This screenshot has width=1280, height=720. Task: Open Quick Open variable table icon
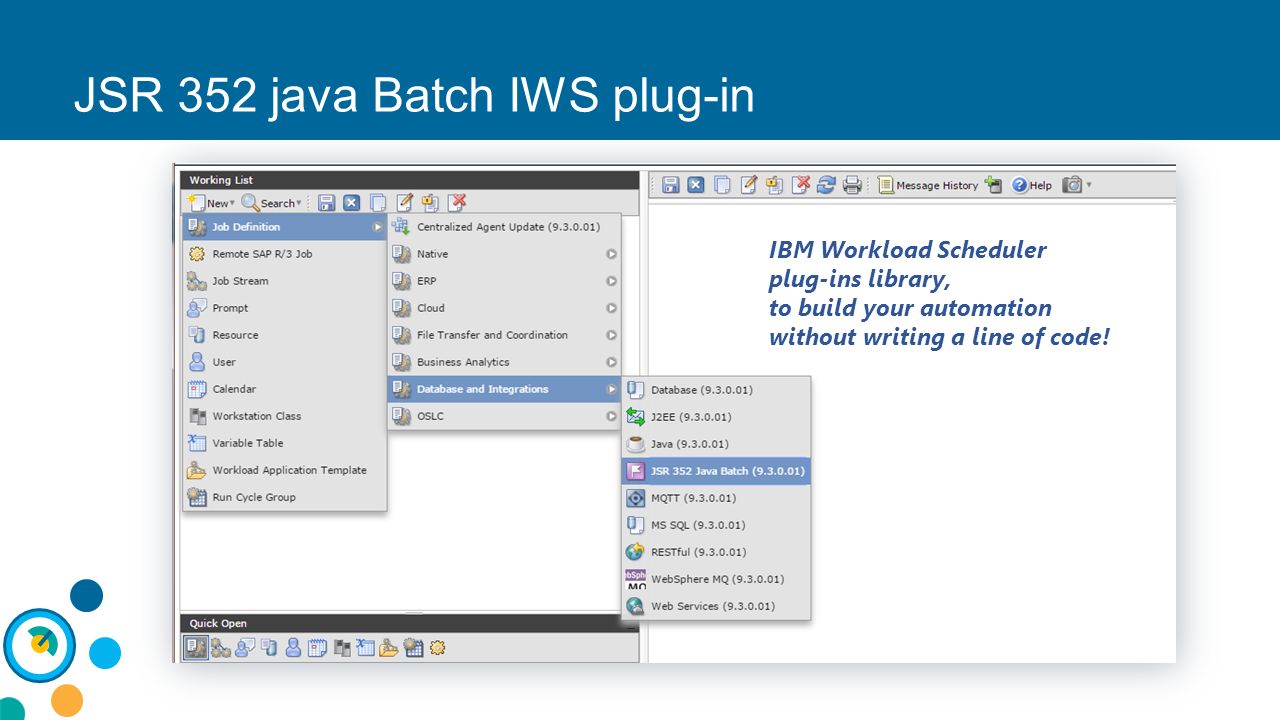tap(365, 648)
